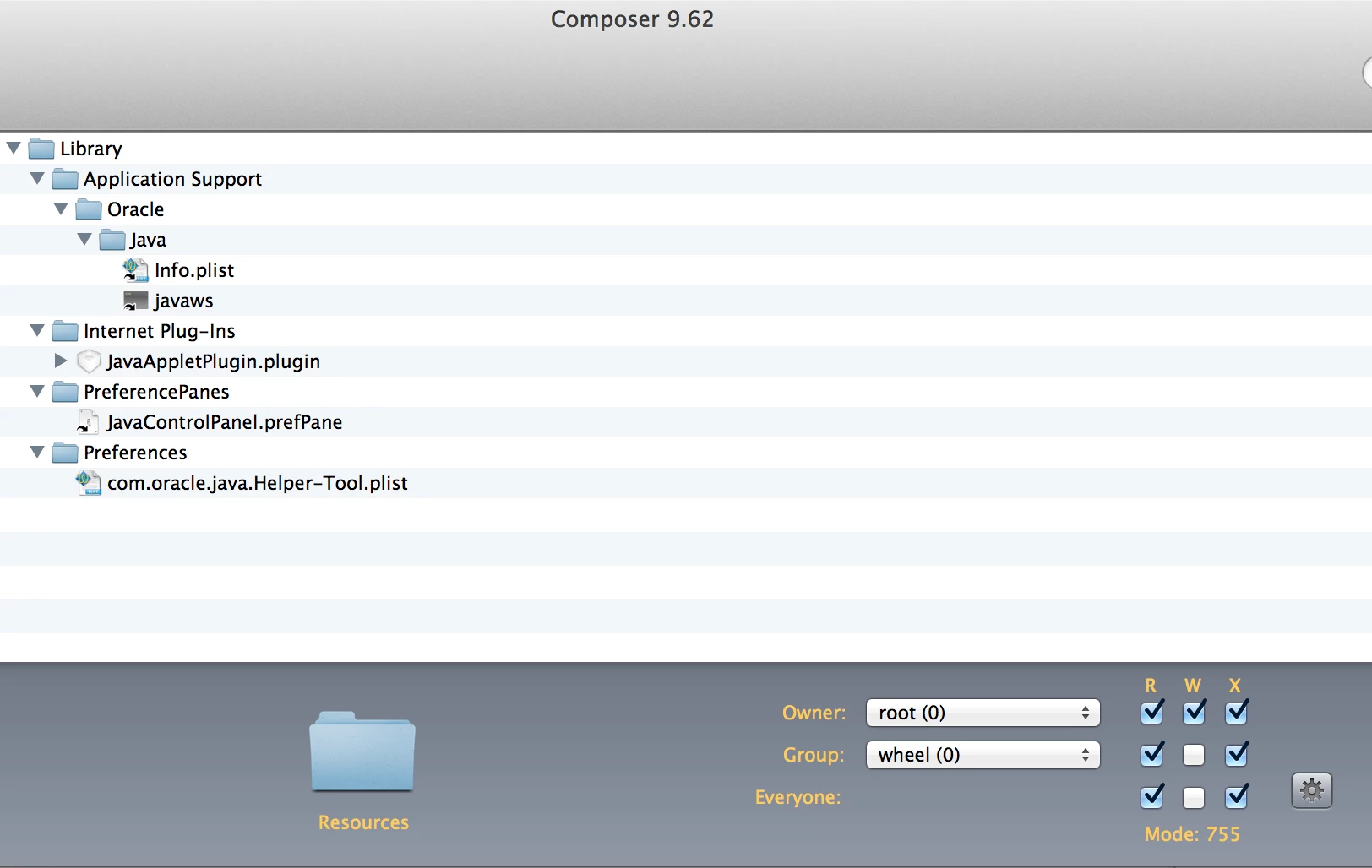The height and width of the screenshot is (868, 1372).
Task: Enable Group write permission checkbox
Action: click(1194, 755)
